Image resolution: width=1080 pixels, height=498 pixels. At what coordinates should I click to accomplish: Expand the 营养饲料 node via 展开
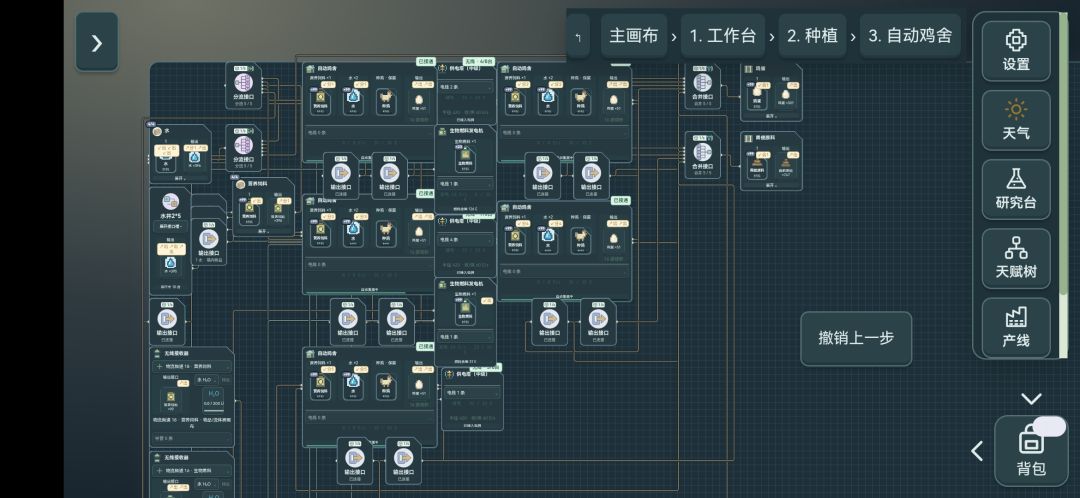[x=262, y=231]
